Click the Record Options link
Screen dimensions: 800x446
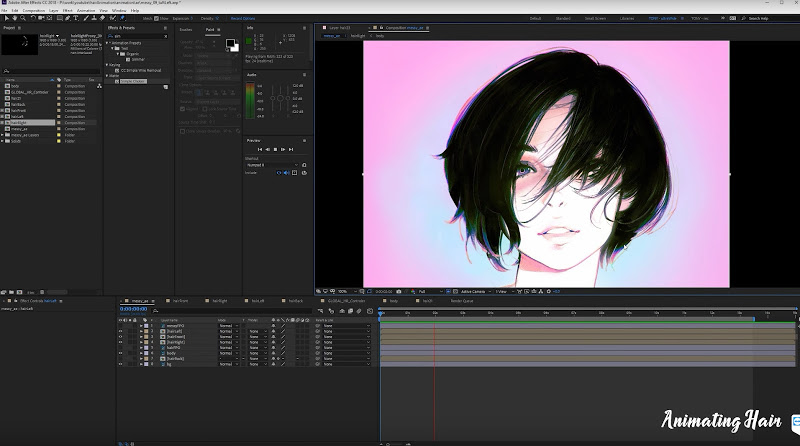[x=243, y=18]
